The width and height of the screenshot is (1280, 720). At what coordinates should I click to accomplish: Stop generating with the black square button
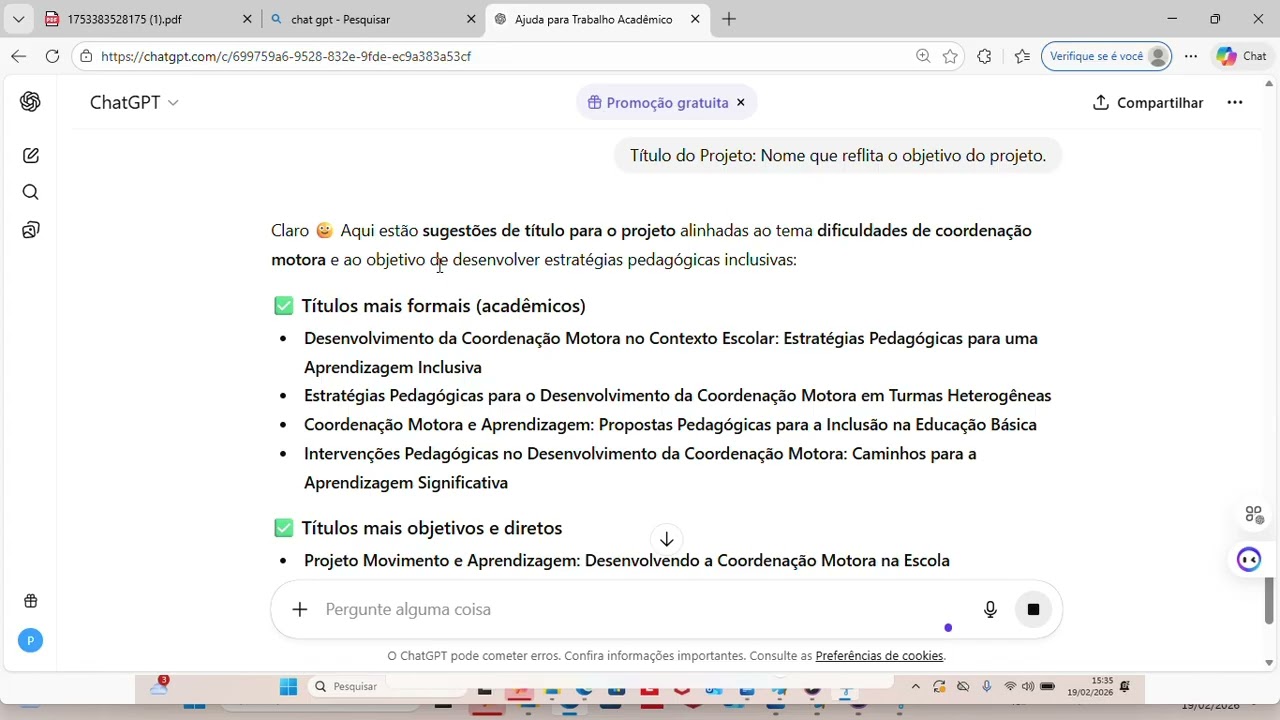tap(1033, 609)
